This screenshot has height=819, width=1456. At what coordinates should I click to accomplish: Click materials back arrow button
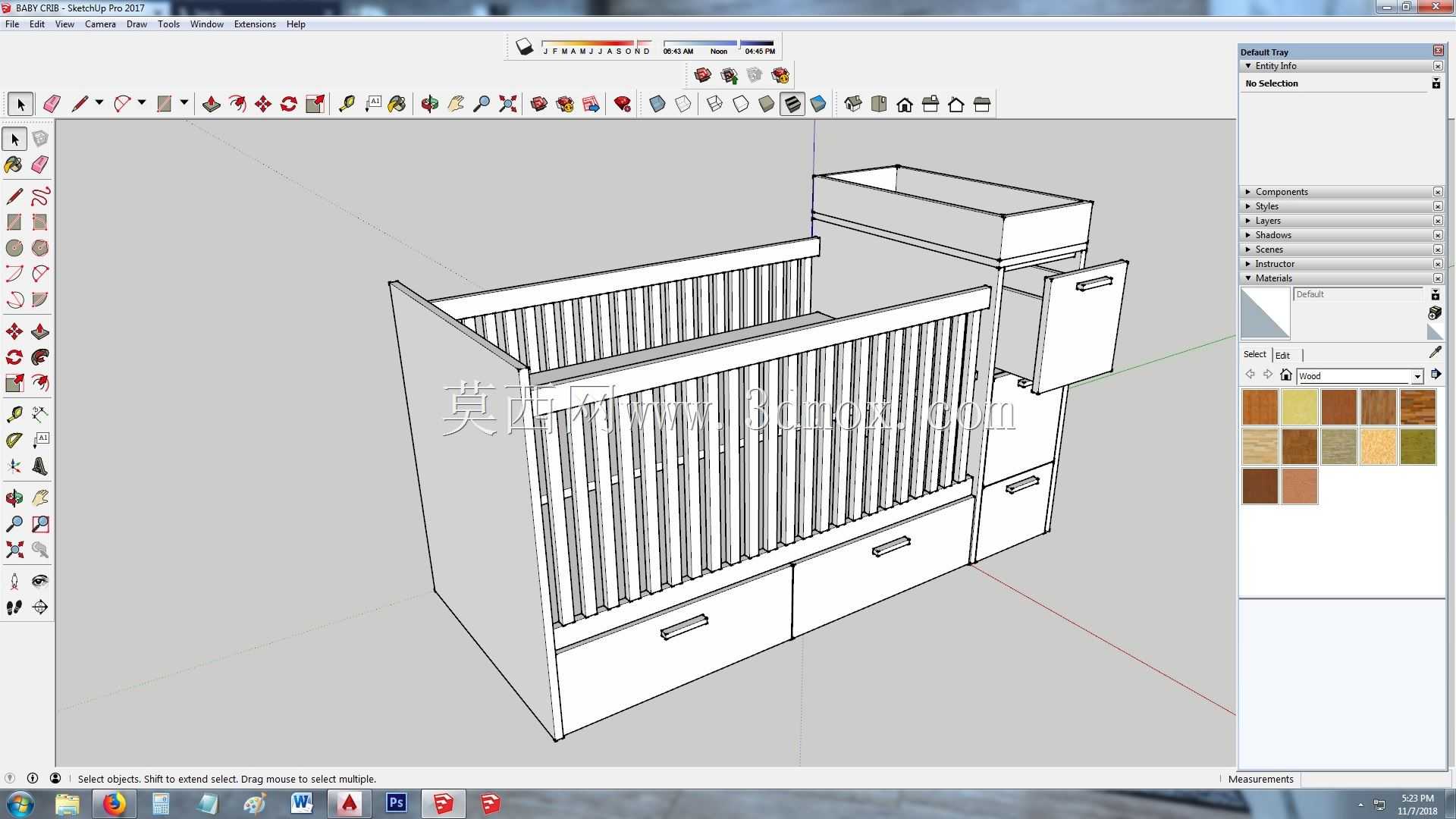tap(1250, 375)
